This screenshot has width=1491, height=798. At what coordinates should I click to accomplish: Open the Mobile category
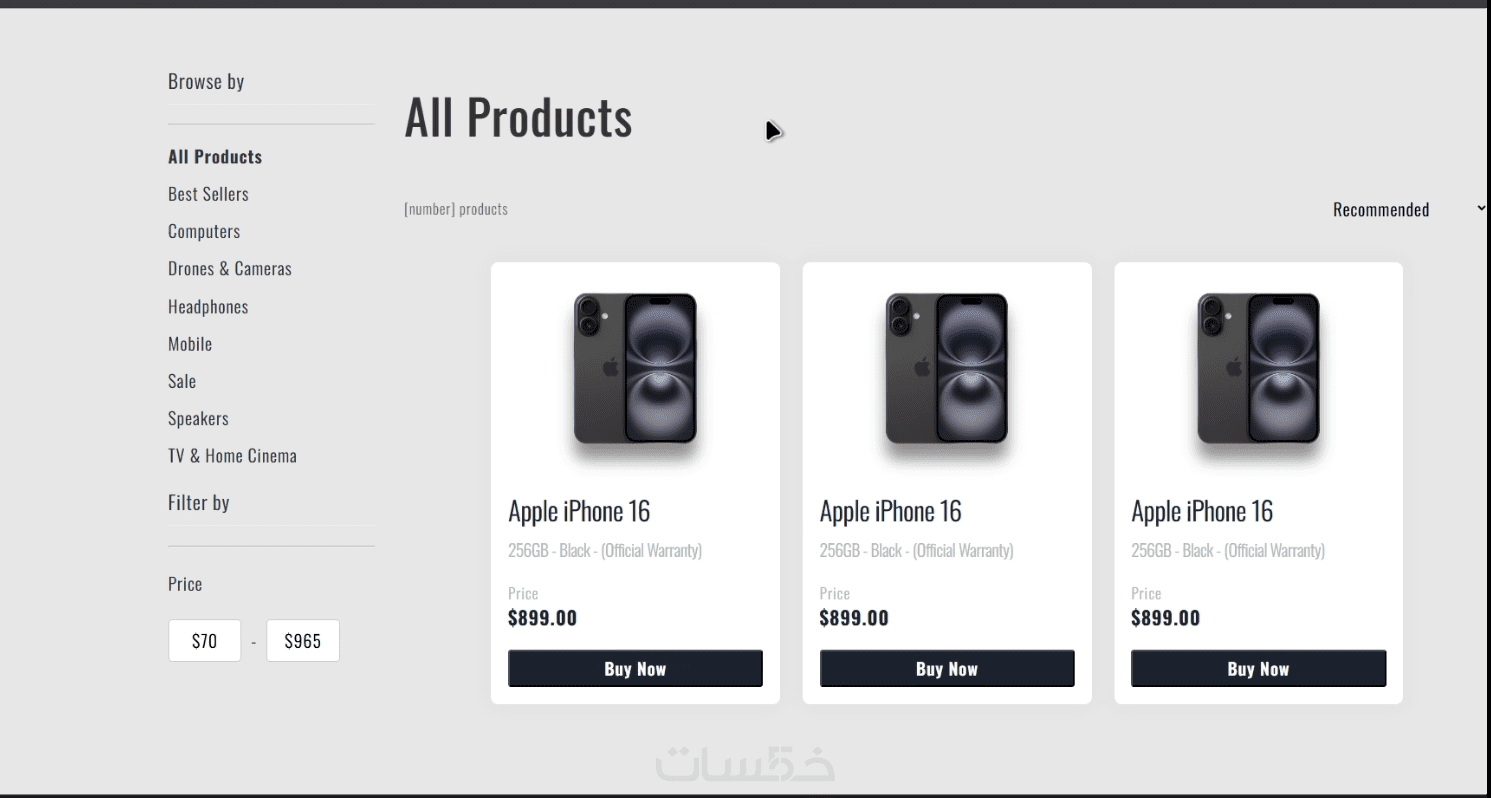190,344
